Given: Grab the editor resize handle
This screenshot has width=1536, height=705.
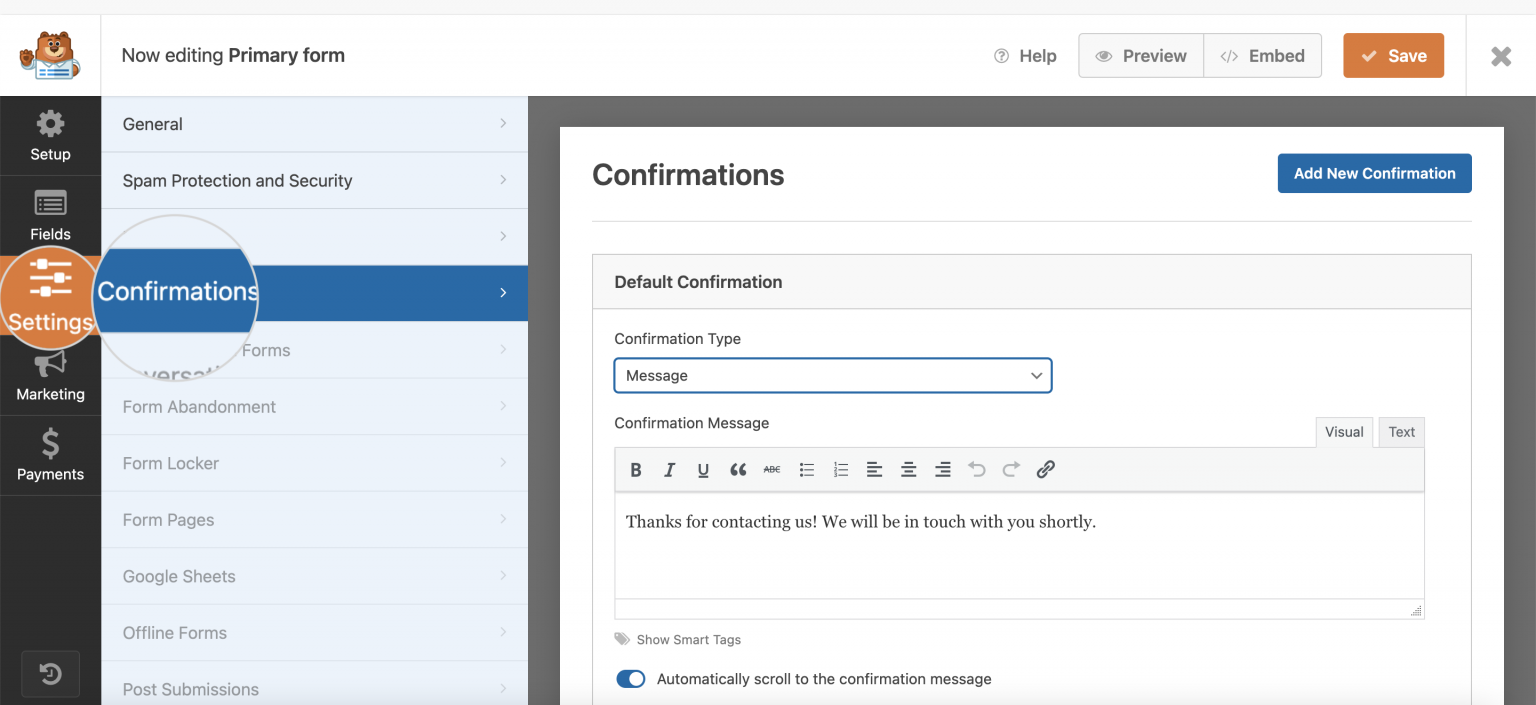Looking at the screenshot, I should [x=1416, y=610].
